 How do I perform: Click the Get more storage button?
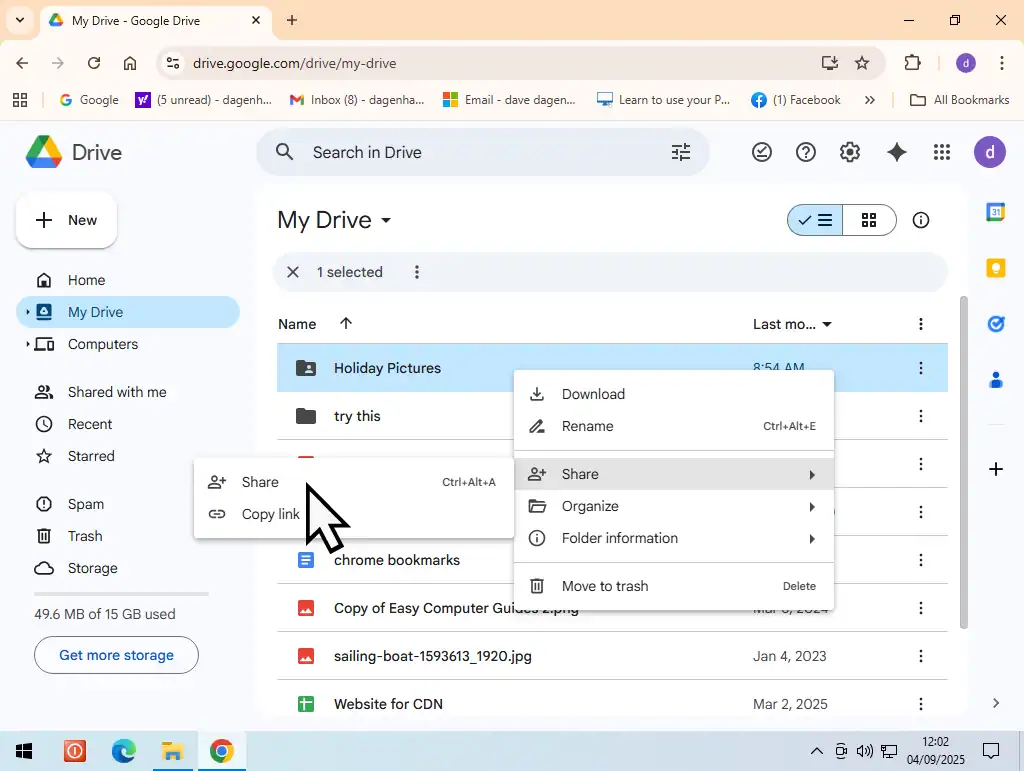coord(116,655)
